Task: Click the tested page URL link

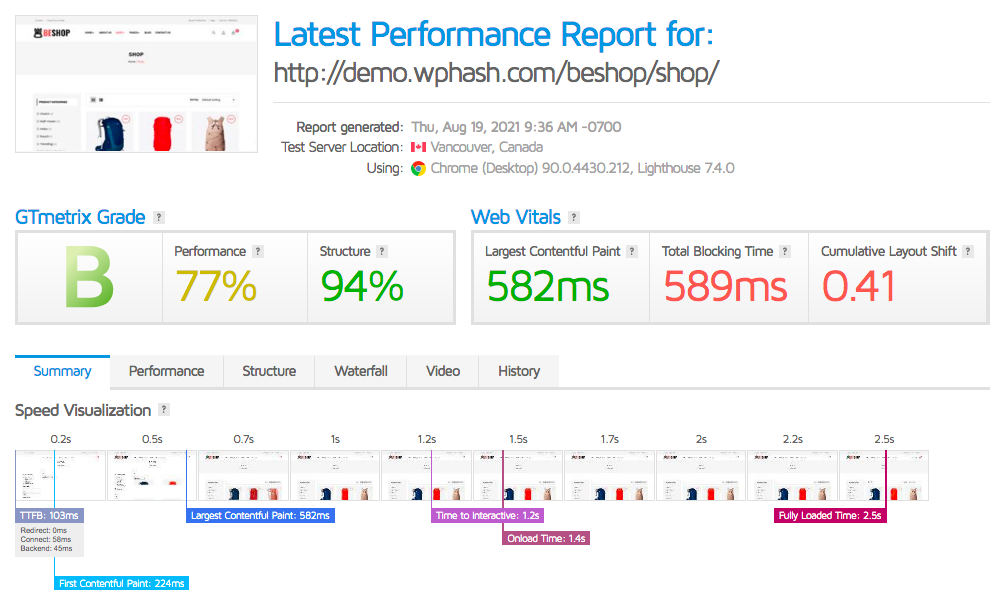Action: [x=496, y=73]
